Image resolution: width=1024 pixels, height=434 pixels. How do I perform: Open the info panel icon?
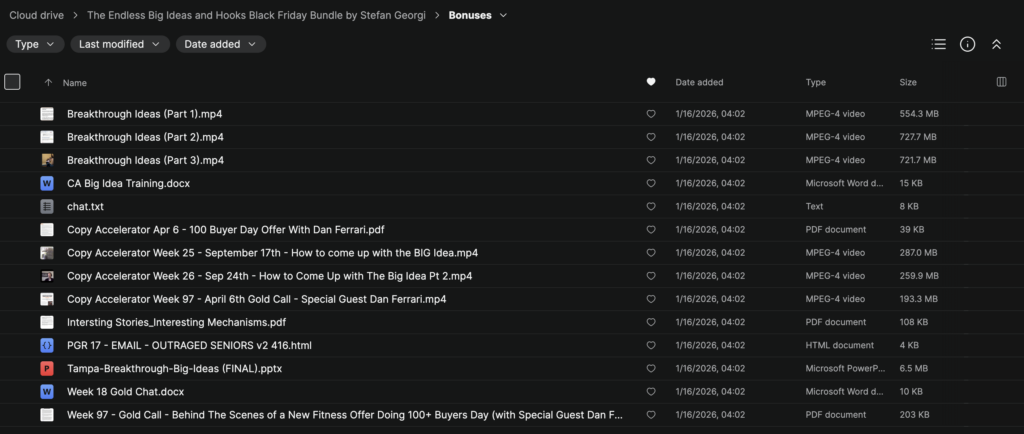tap(967, 44)
